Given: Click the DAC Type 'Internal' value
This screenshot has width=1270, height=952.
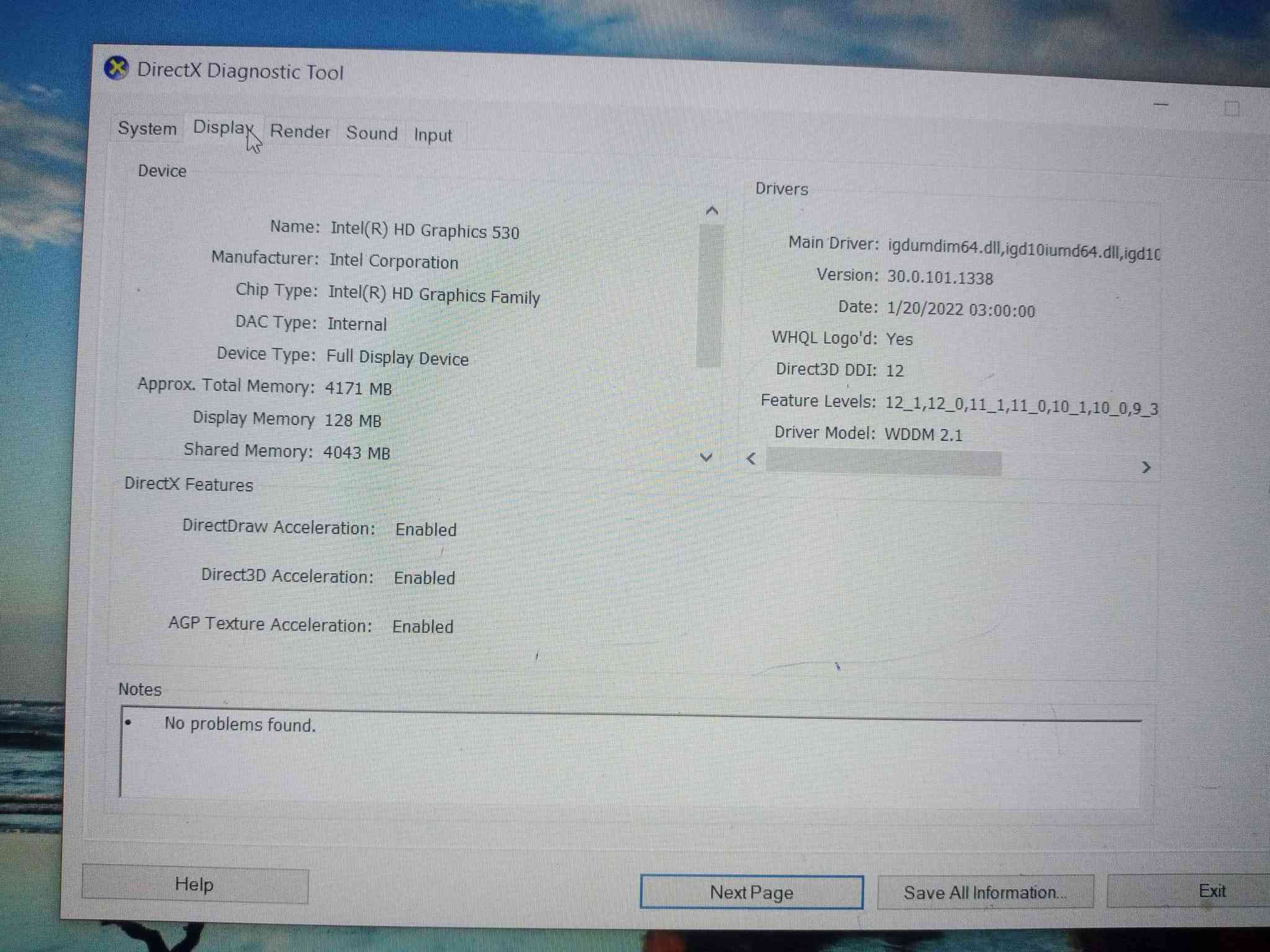Looking at the screenshot, I should (x=357, y=324).
